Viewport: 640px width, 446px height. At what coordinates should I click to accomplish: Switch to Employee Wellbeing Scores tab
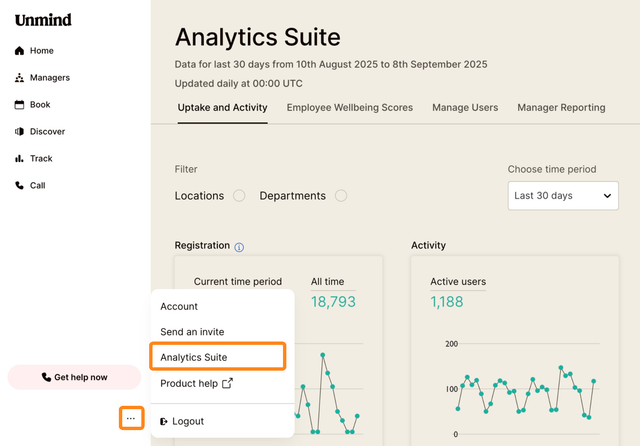[350, 108]
